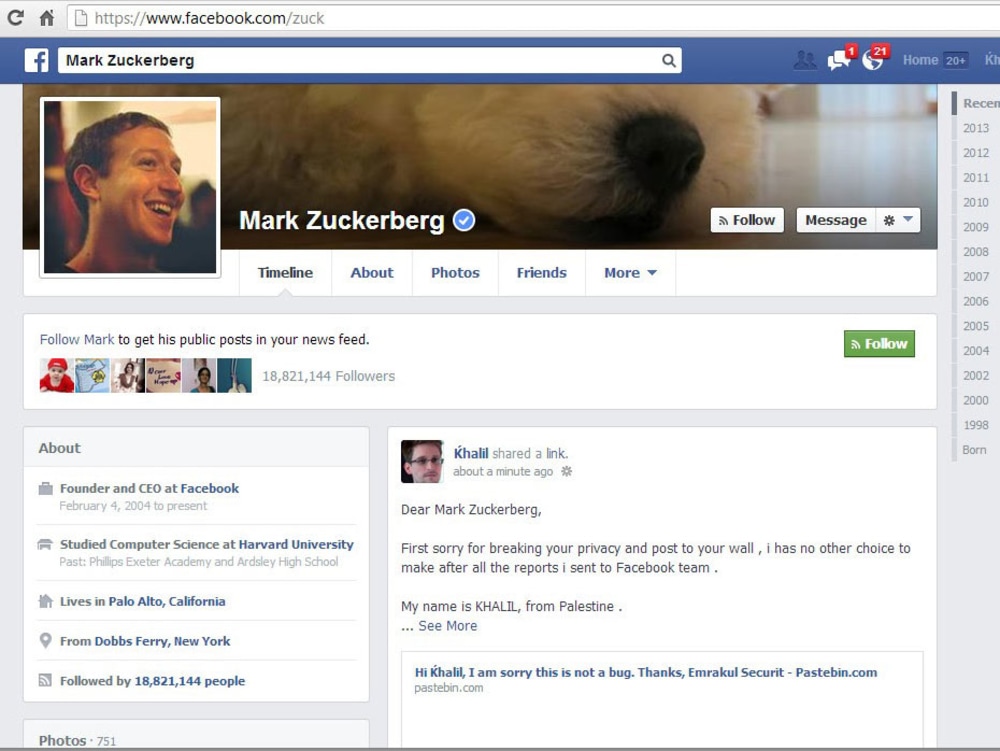Open the Dobbs Ferry, New York link

[162, 641]
